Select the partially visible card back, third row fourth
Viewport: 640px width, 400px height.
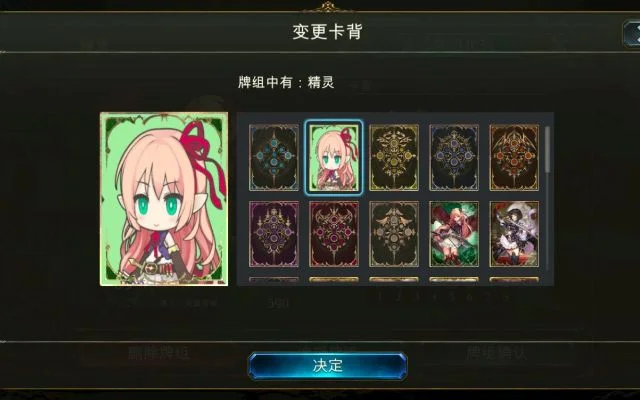point(454,281)
